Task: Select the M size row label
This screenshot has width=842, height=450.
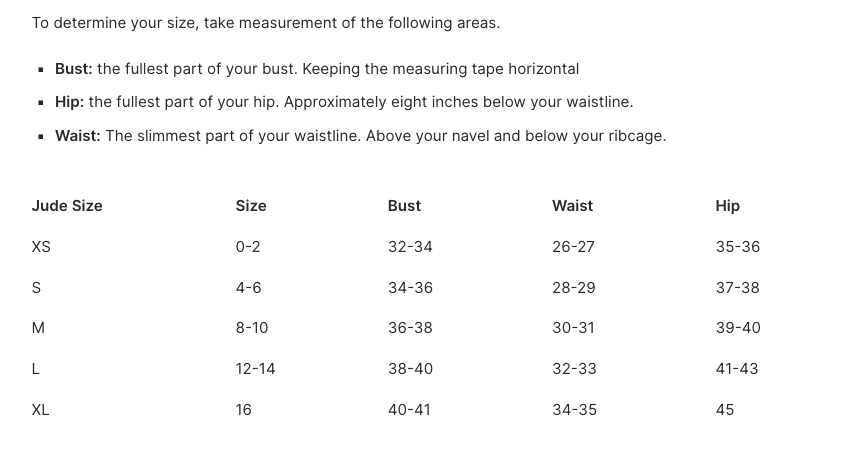Action: (x=38, y=328)
